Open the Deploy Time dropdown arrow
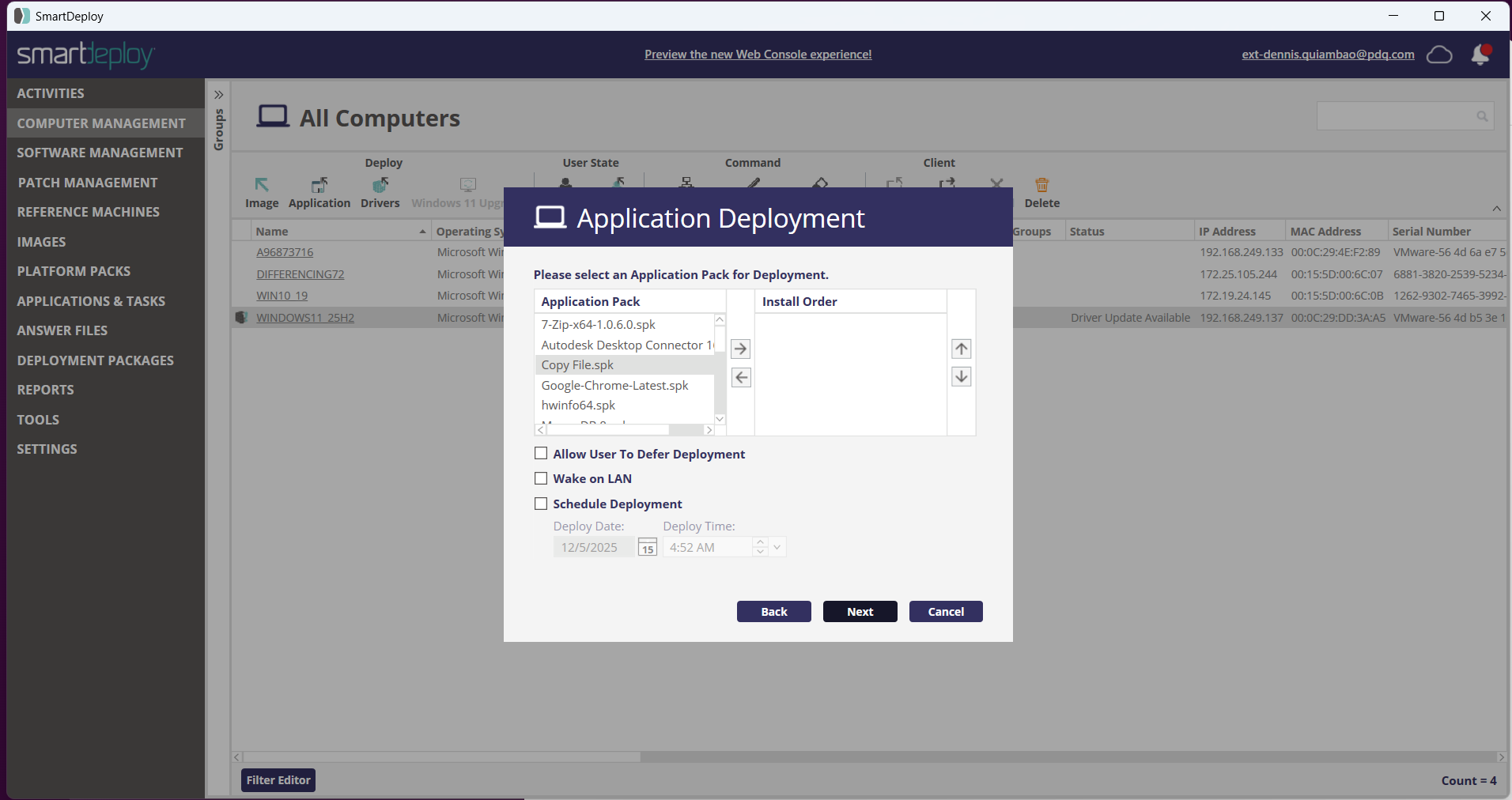Viewport: 1512px width, 800px height. (x=777, y=547)
